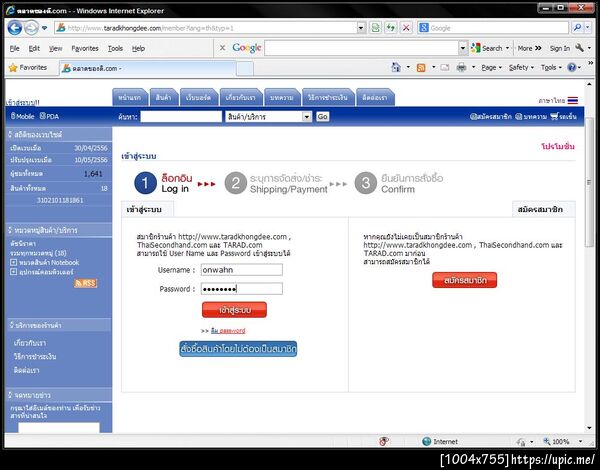The height and width of the screenshot is (470, 600).
Task: Click the browser Forward arrow button
Action: [31, 28]
